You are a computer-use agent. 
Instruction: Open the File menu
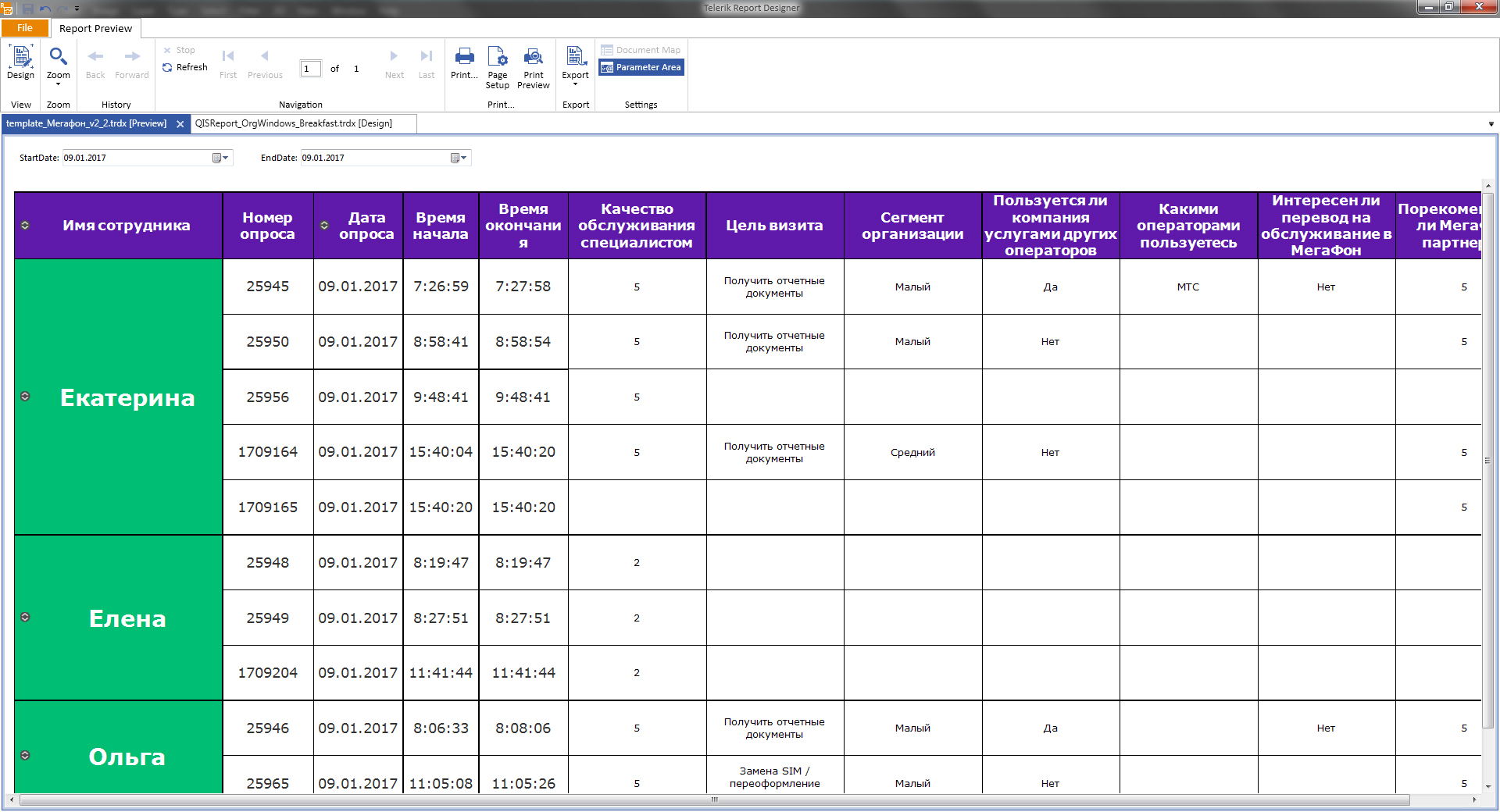click(x=25, y=28)
